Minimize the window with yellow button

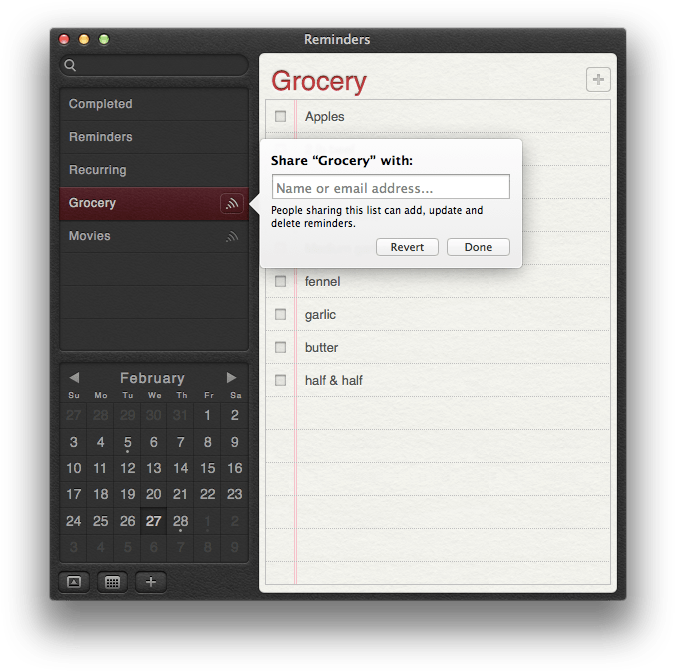point(84,39)
